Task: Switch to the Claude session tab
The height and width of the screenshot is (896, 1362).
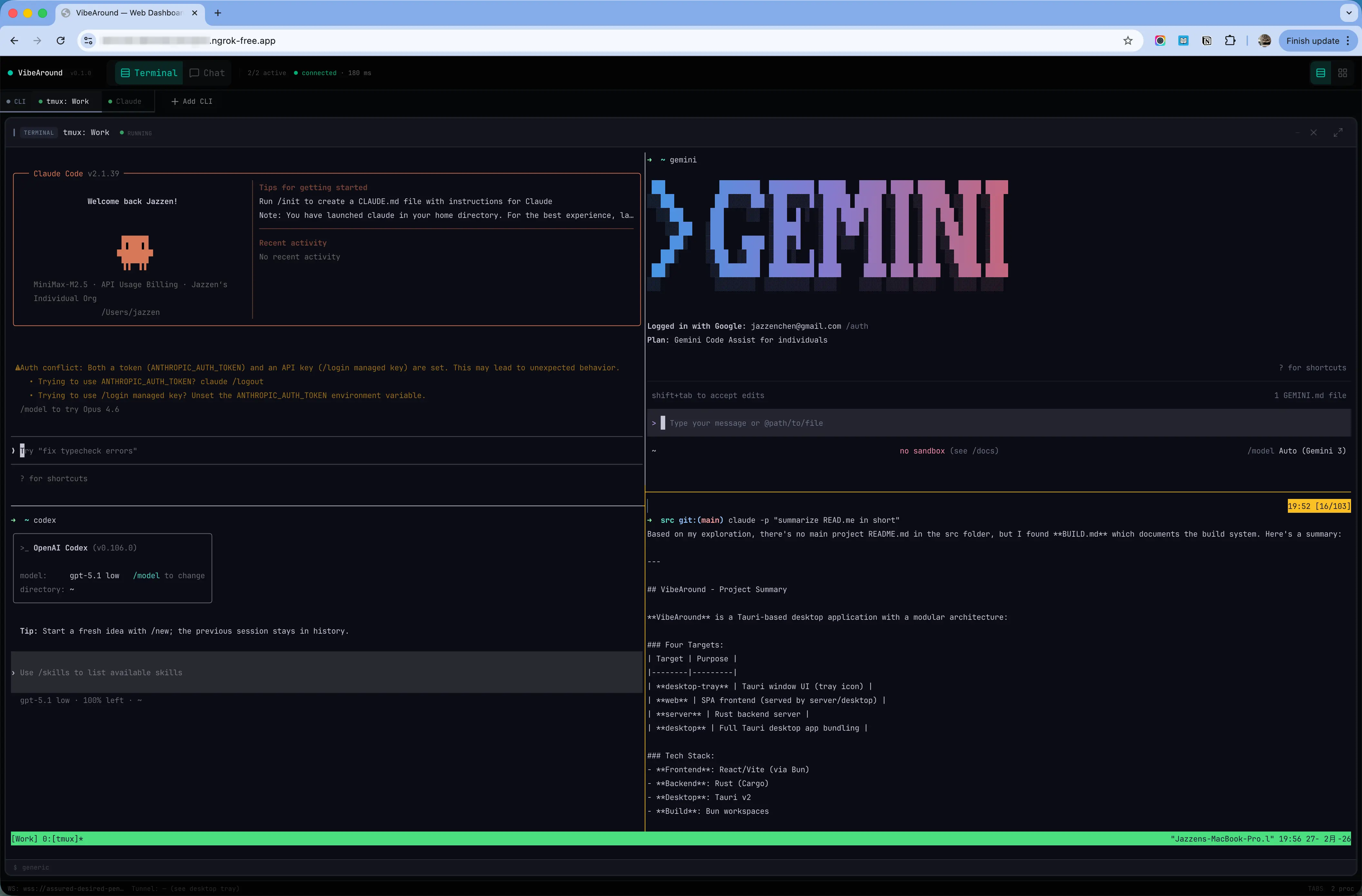Action: (127, 101)
